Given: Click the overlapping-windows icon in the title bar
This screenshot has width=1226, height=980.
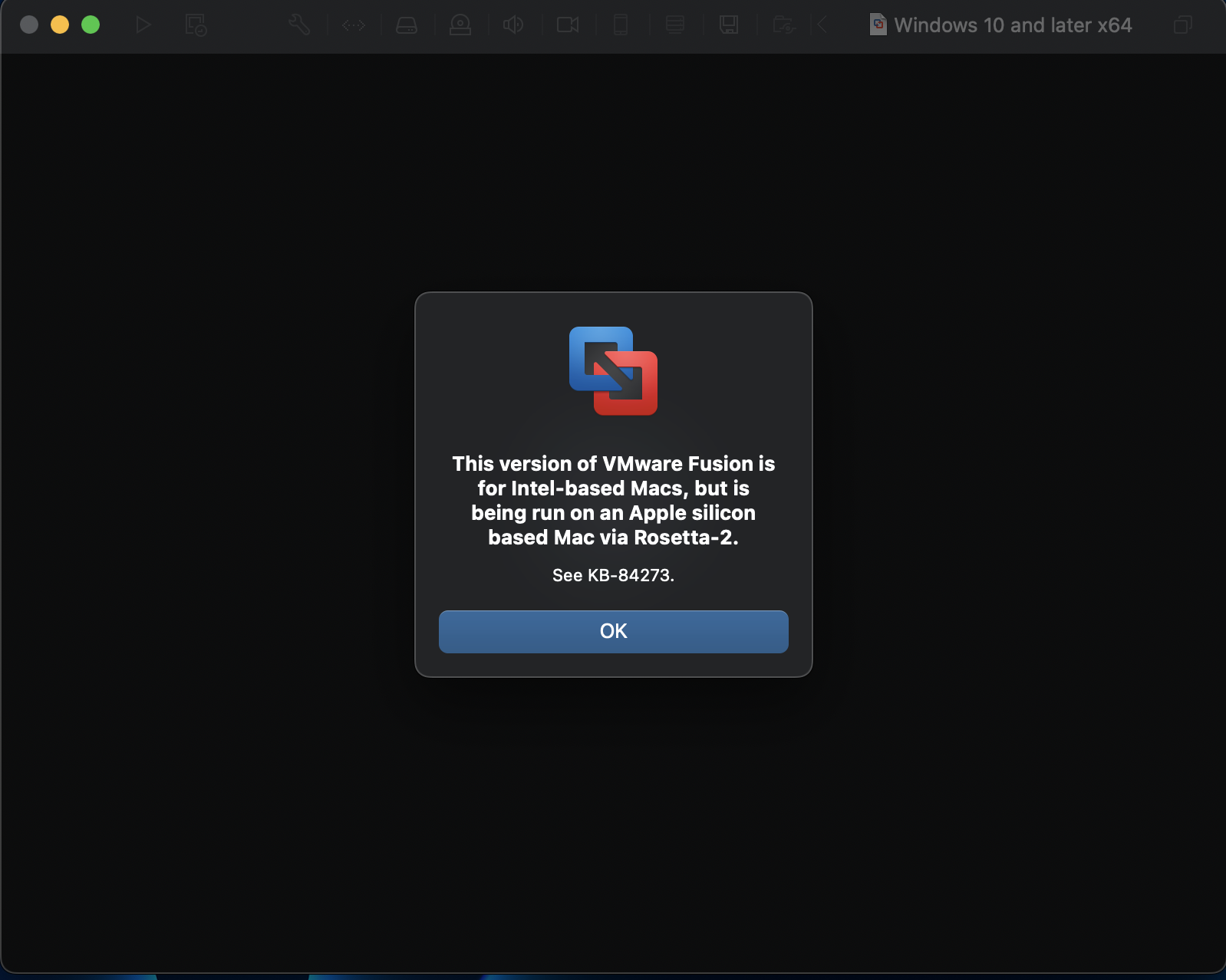Looking at the screenshot, I should (x=1183, y=25).
